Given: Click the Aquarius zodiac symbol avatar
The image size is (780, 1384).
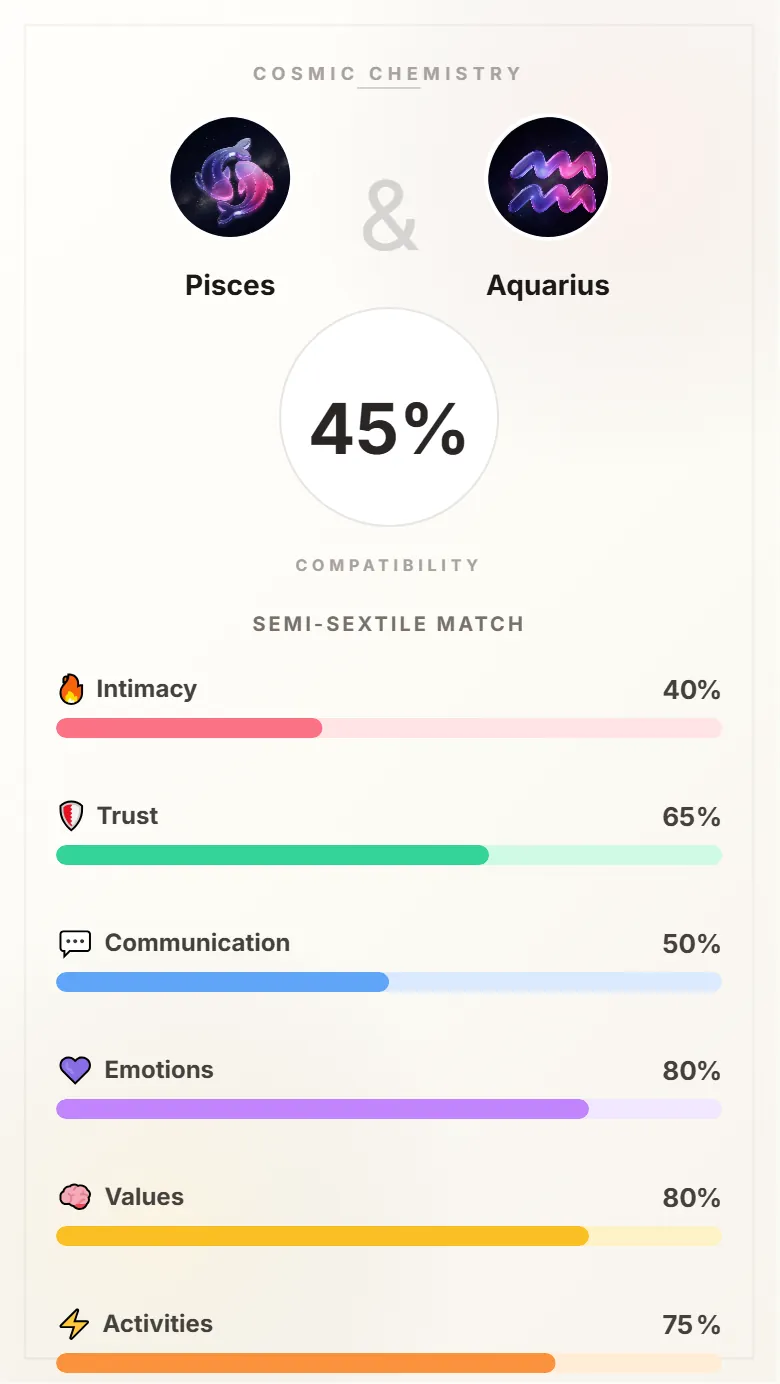Looking at the screenshot, I should (548, 177).
